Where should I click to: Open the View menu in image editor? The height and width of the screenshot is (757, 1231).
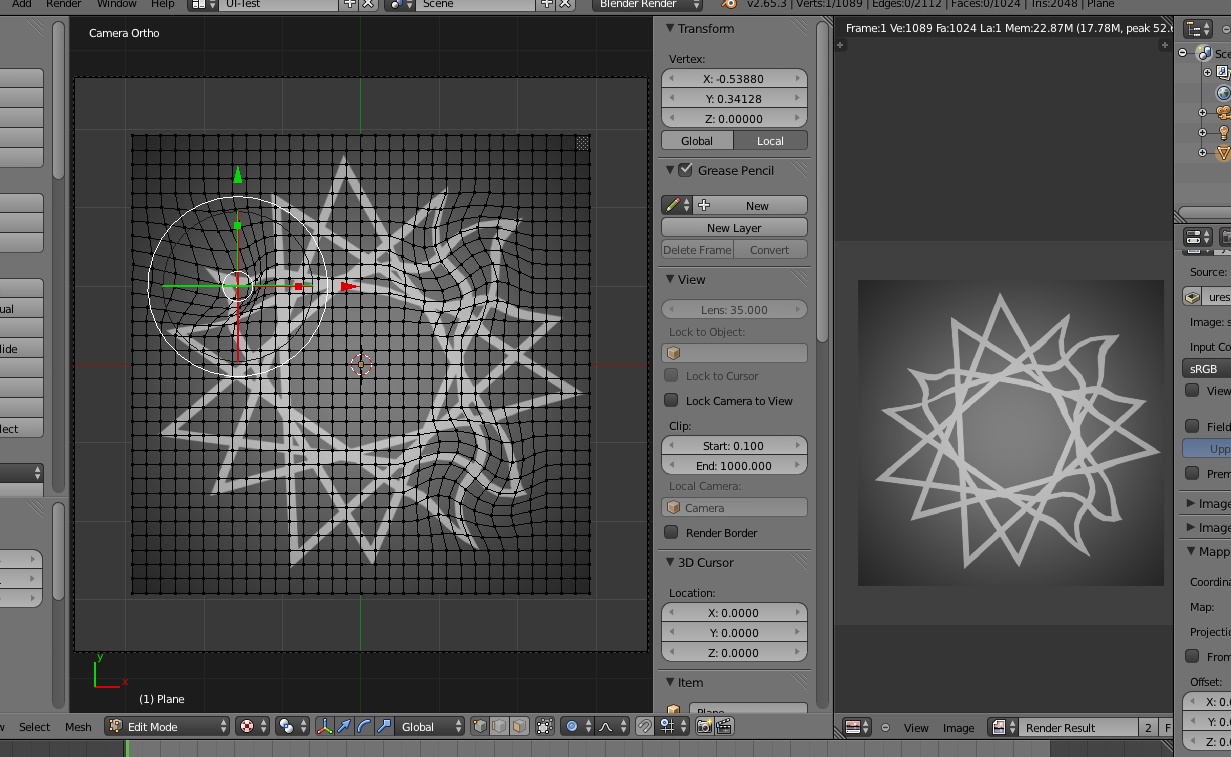(x=916, y=728)
